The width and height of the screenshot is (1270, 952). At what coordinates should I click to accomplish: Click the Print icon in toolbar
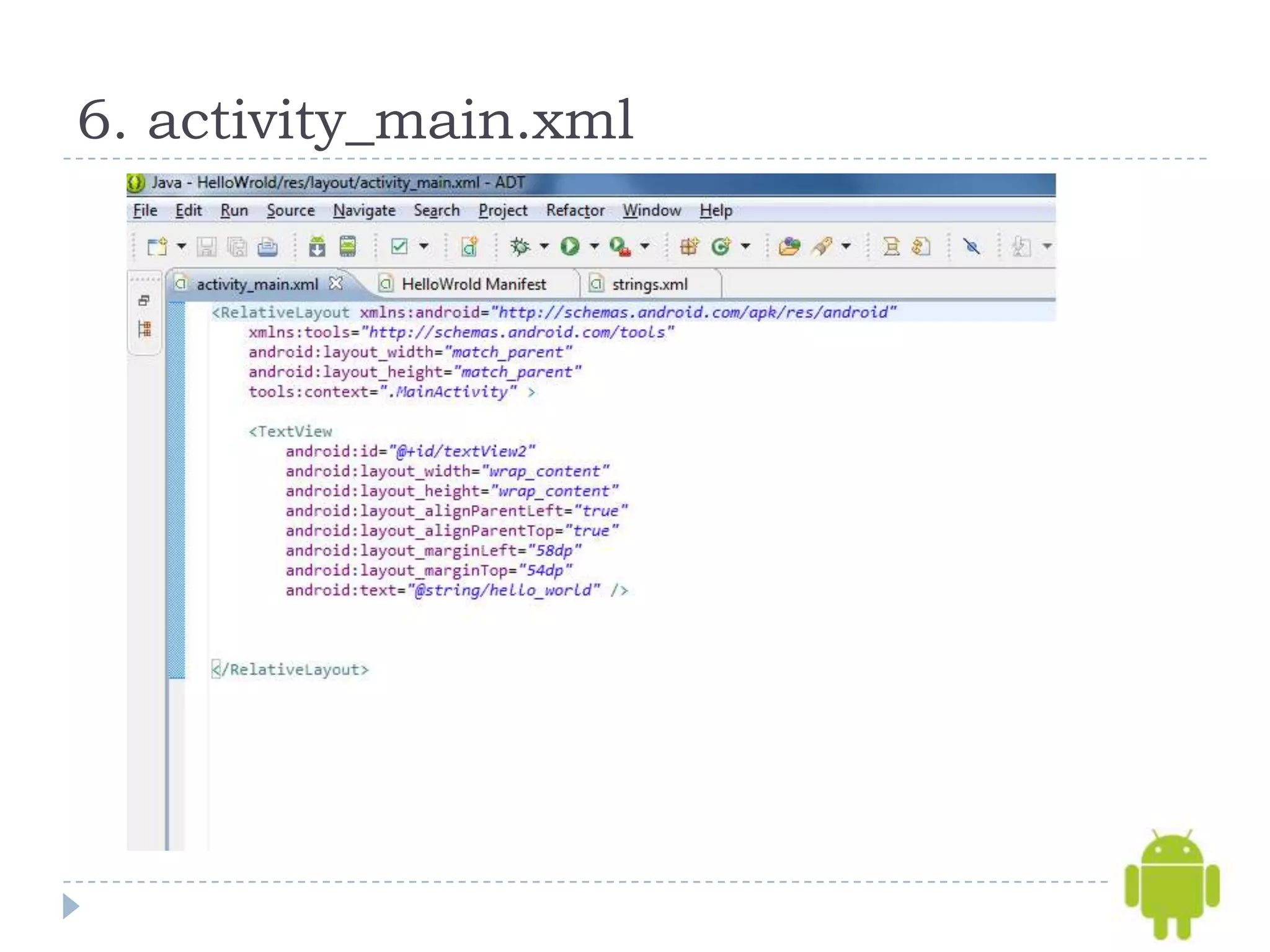tap(267, 247)
